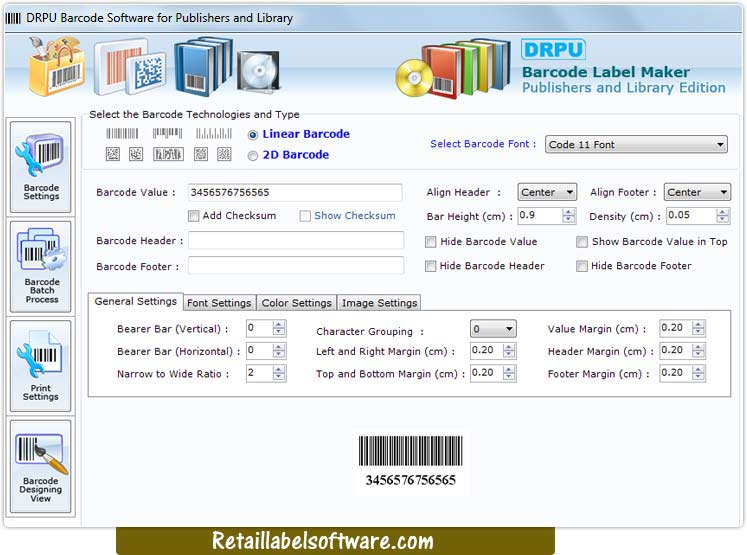Switch to the Font Settings tab
Screen dimensions: 747x555
coord(219,303)
